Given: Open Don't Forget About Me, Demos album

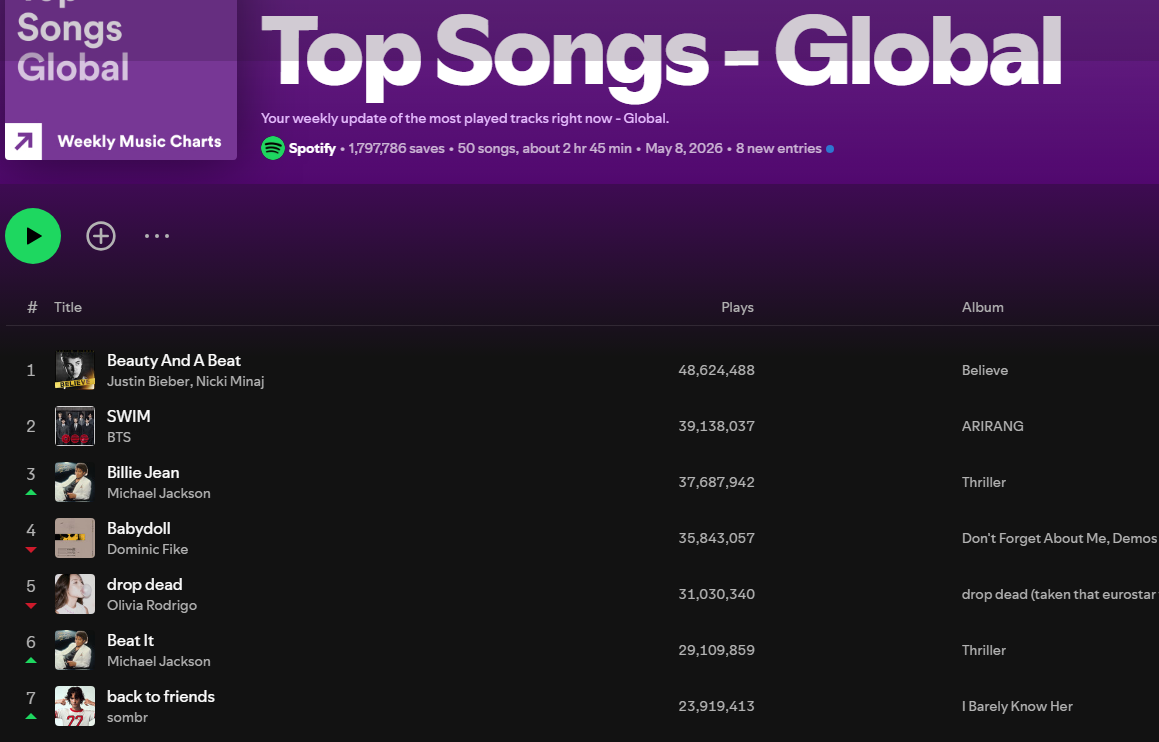Looking at the screenshot, I should [1060, 539].
